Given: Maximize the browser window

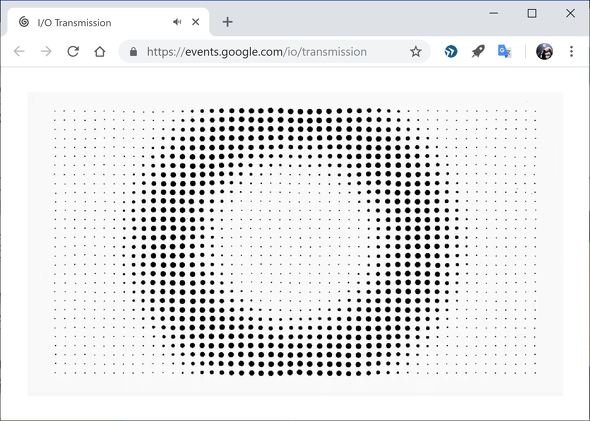Looking at the screenshot, I should (532, 14).
